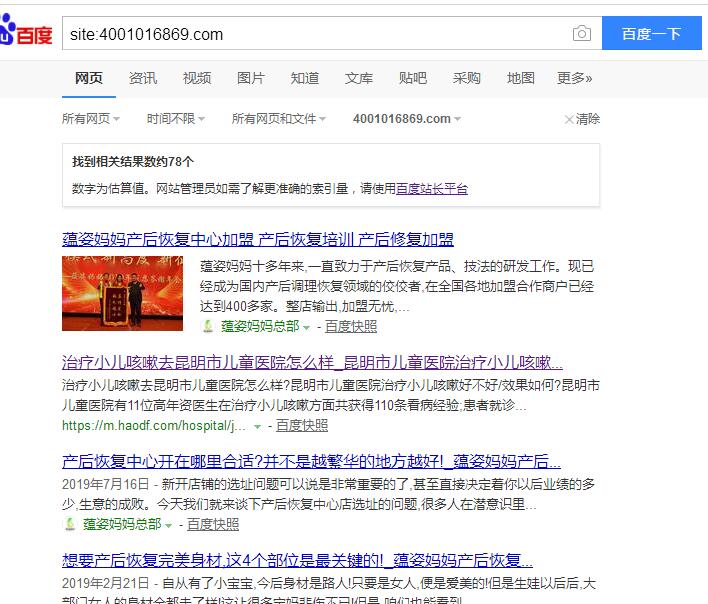
Task: Go to the 文库 tab
Action: pyautogui.click(x=359, y=78)
